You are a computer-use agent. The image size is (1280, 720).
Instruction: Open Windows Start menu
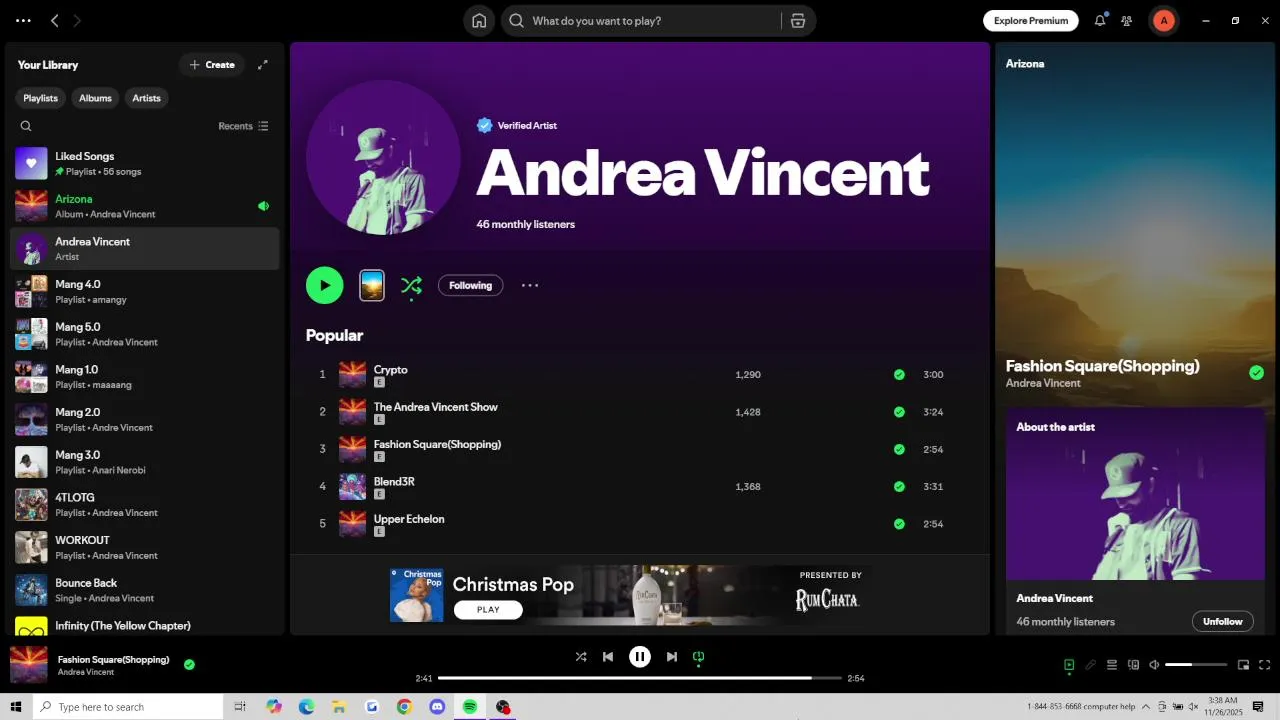click(16, 707)
